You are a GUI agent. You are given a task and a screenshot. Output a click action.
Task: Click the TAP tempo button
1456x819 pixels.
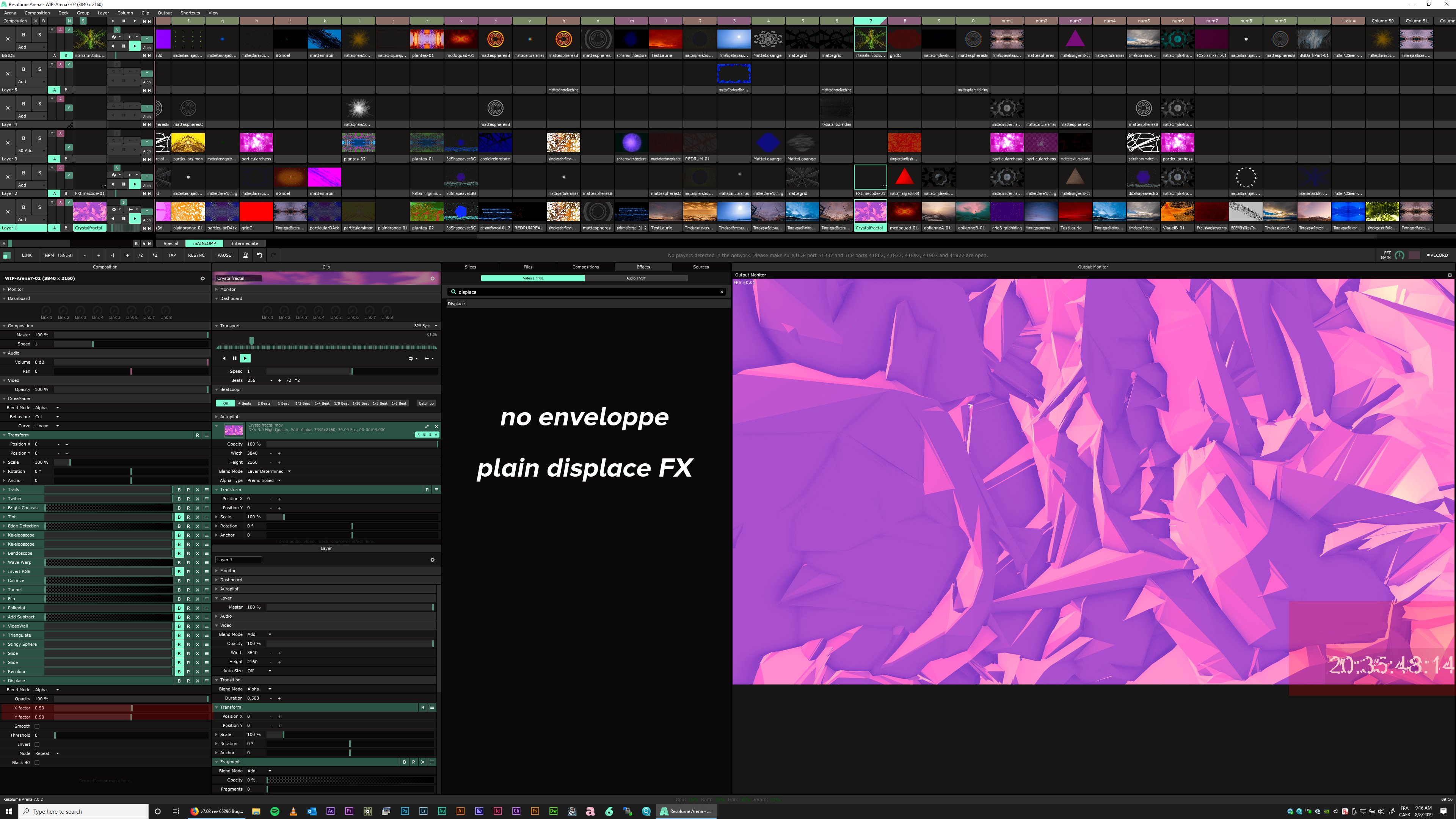172,255
